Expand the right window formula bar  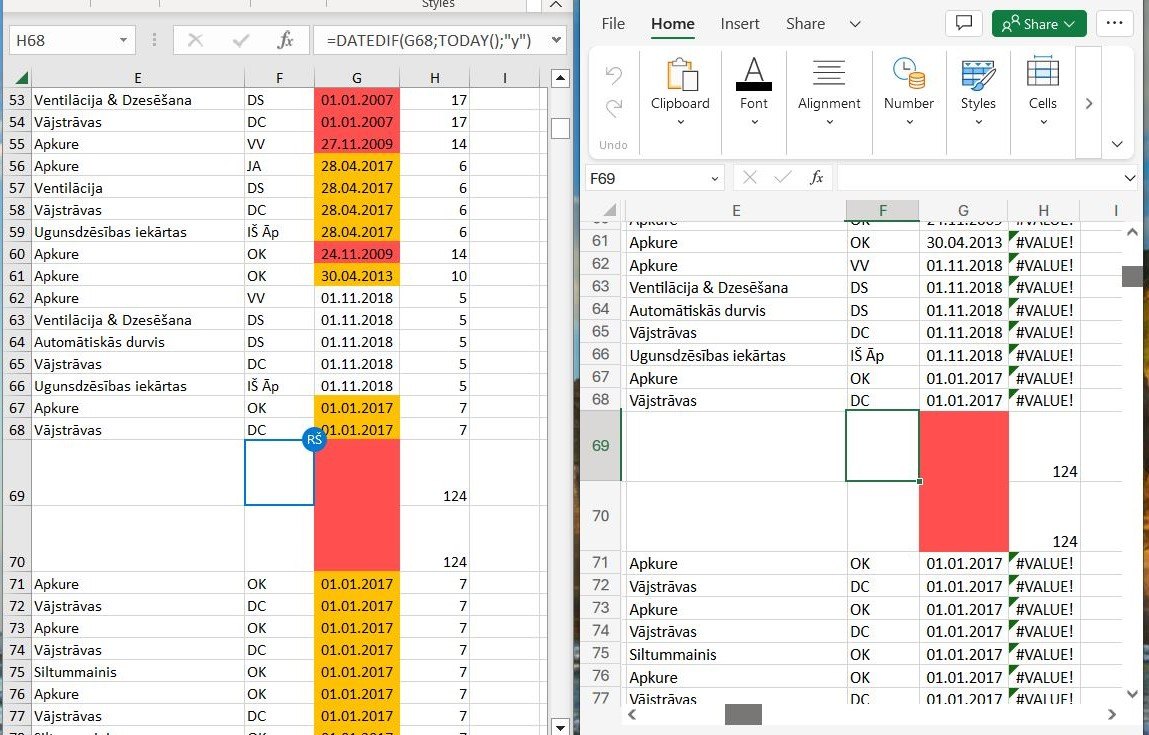click(x=1129, y=178)
